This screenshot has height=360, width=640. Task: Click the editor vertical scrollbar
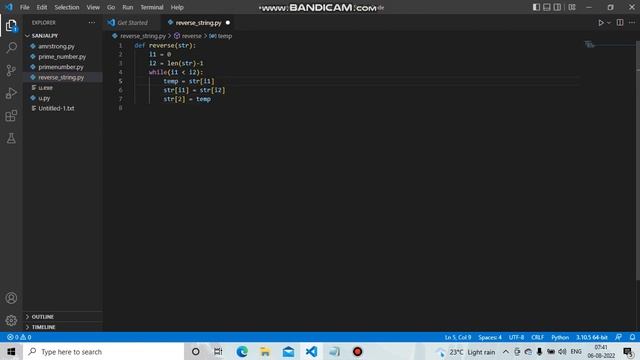tap(638, 161)
